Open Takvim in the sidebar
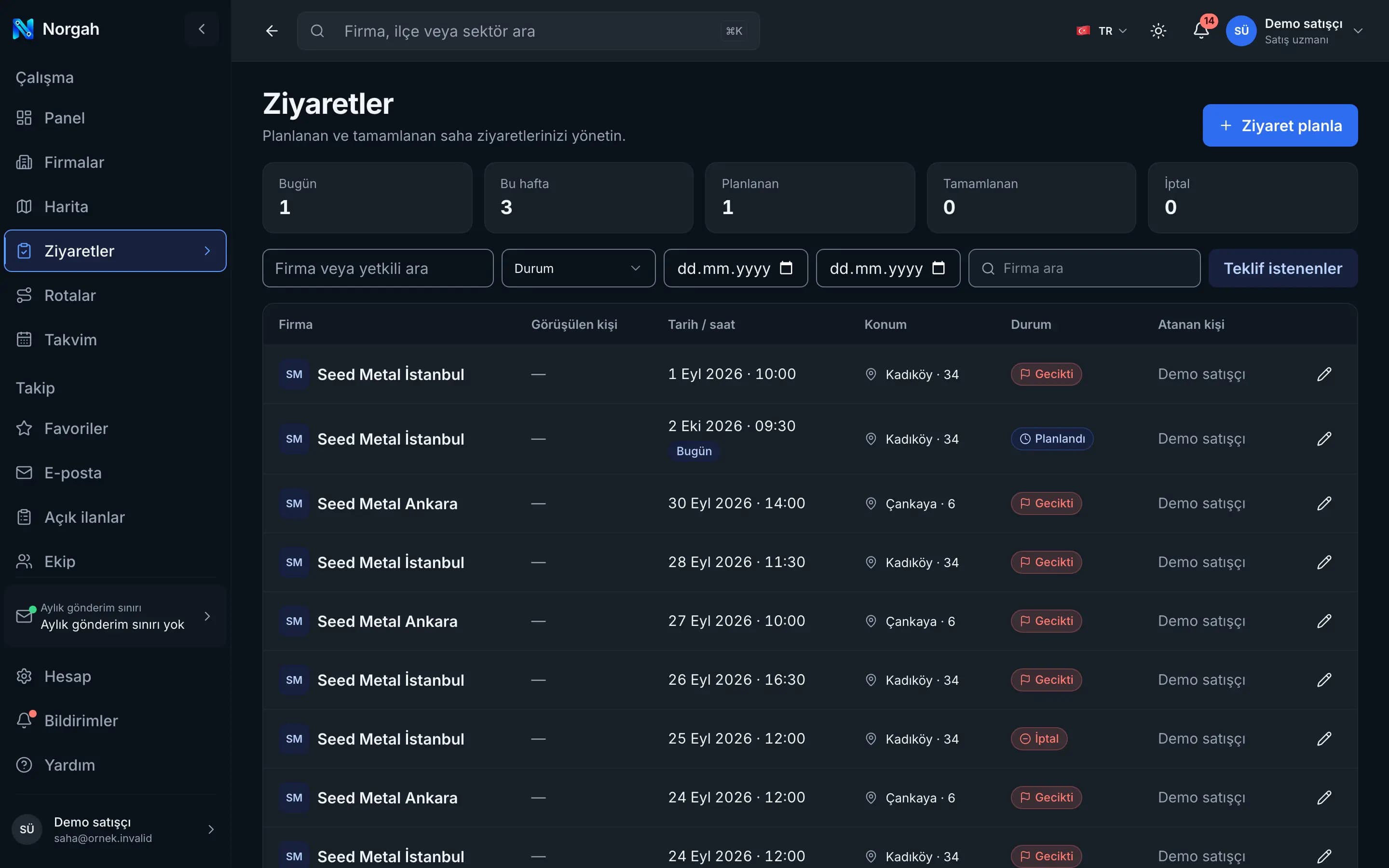The image size is (1389, 868). 115,340
